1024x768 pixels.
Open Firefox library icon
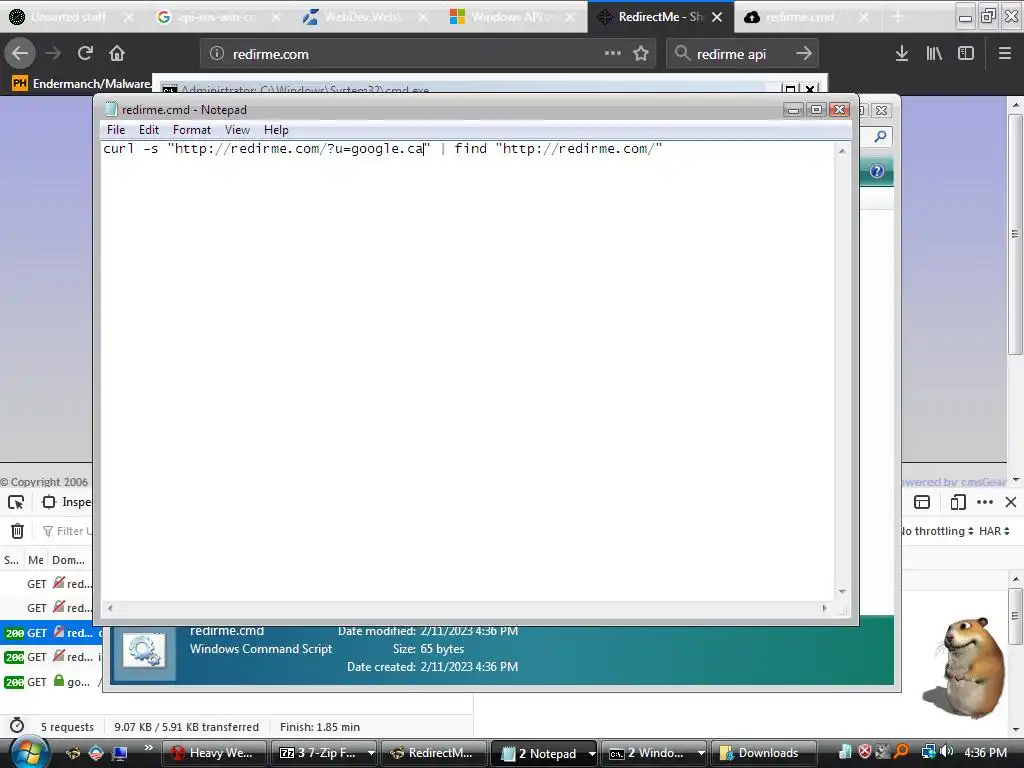pyautogui.click(x=934, y=54)
